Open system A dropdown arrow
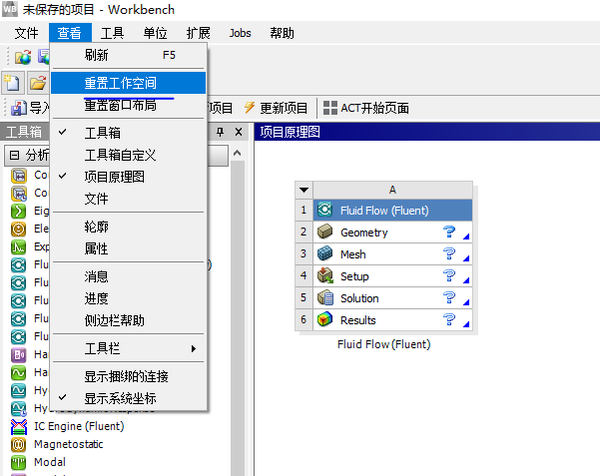Image resolution: width=600 pixels, height=476 pixels. click(304, 190)
